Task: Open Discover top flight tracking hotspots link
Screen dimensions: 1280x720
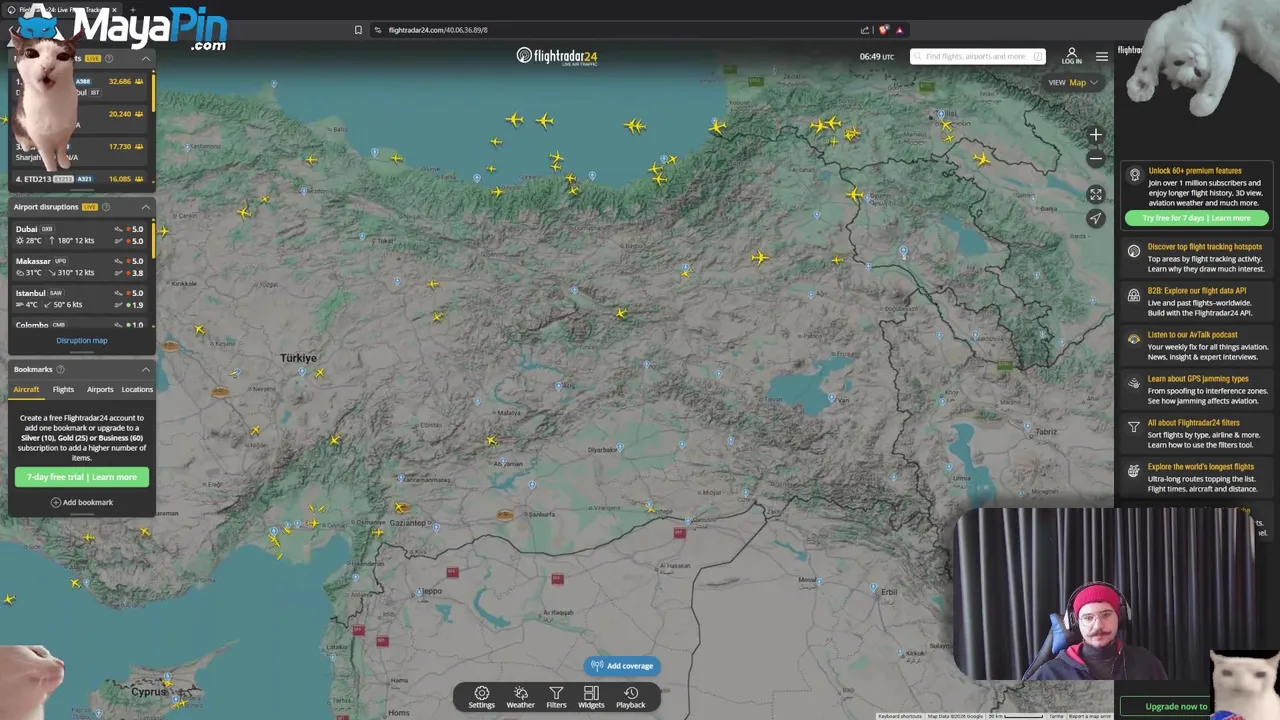Action: coord(1204,247)
